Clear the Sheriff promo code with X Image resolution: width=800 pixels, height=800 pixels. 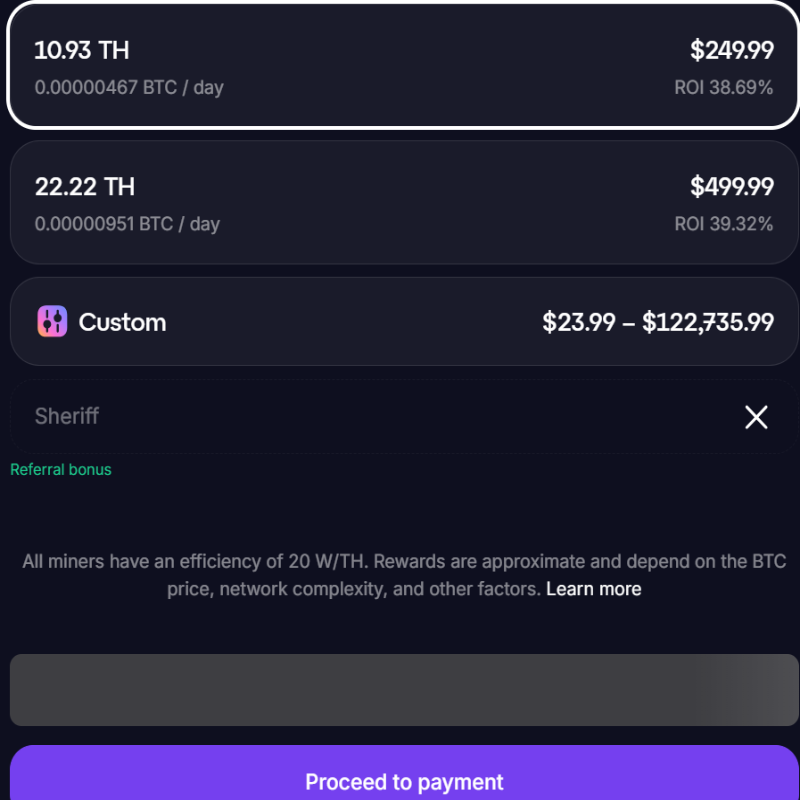pos(756,417)
